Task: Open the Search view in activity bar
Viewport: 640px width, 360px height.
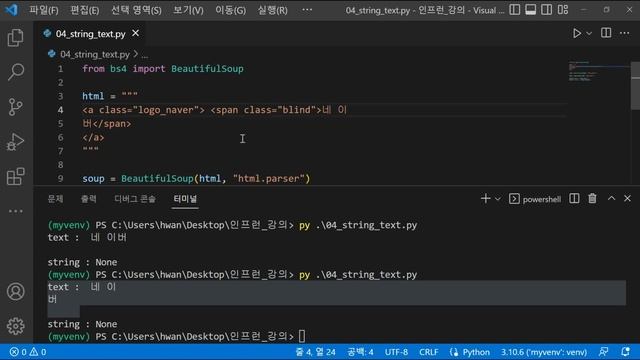Action: (16, 72)
